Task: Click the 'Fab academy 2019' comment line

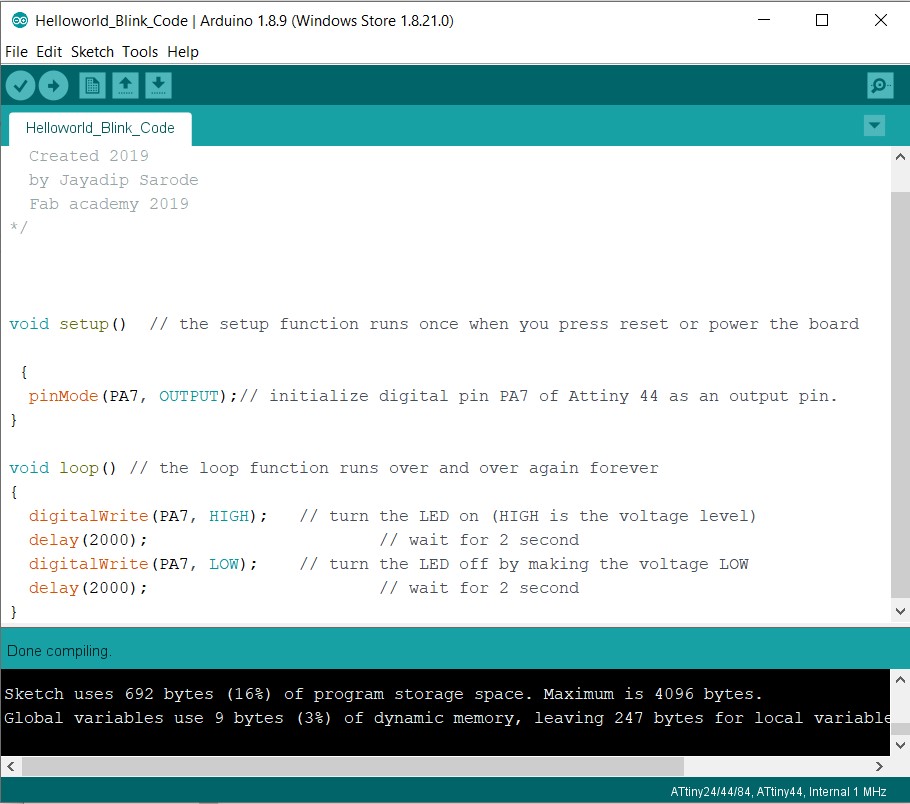Action: (x=109, y=204)
